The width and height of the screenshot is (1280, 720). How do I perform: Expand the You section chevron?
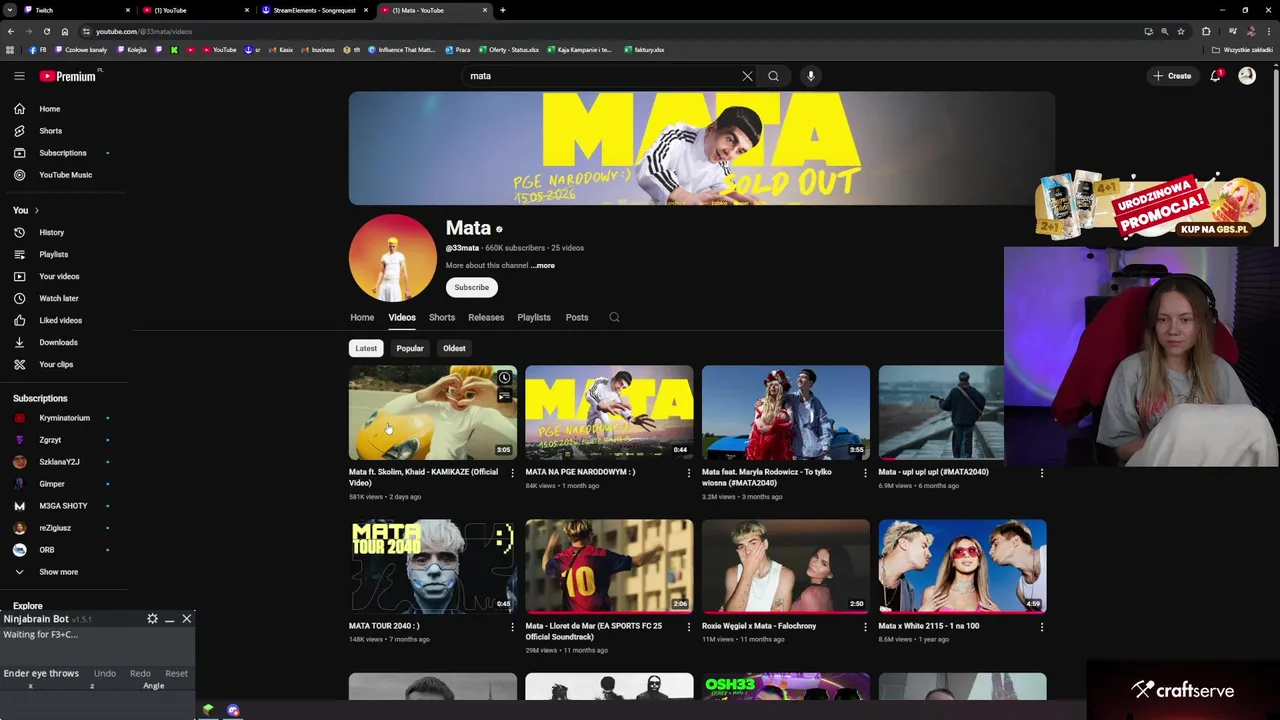click(x=37, y=210)
